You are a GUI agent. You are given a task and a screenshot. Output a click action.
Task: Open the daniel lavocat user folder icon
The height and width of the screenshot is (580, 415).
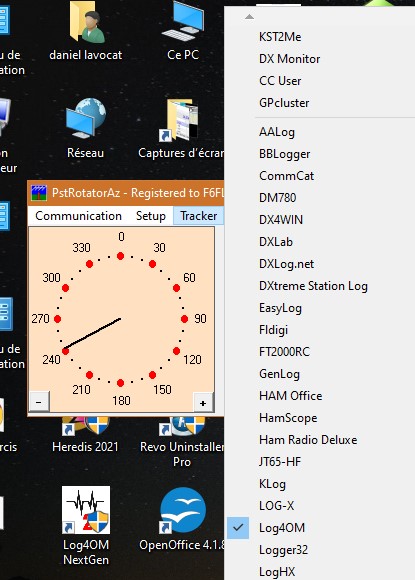[x=86, y=30]
